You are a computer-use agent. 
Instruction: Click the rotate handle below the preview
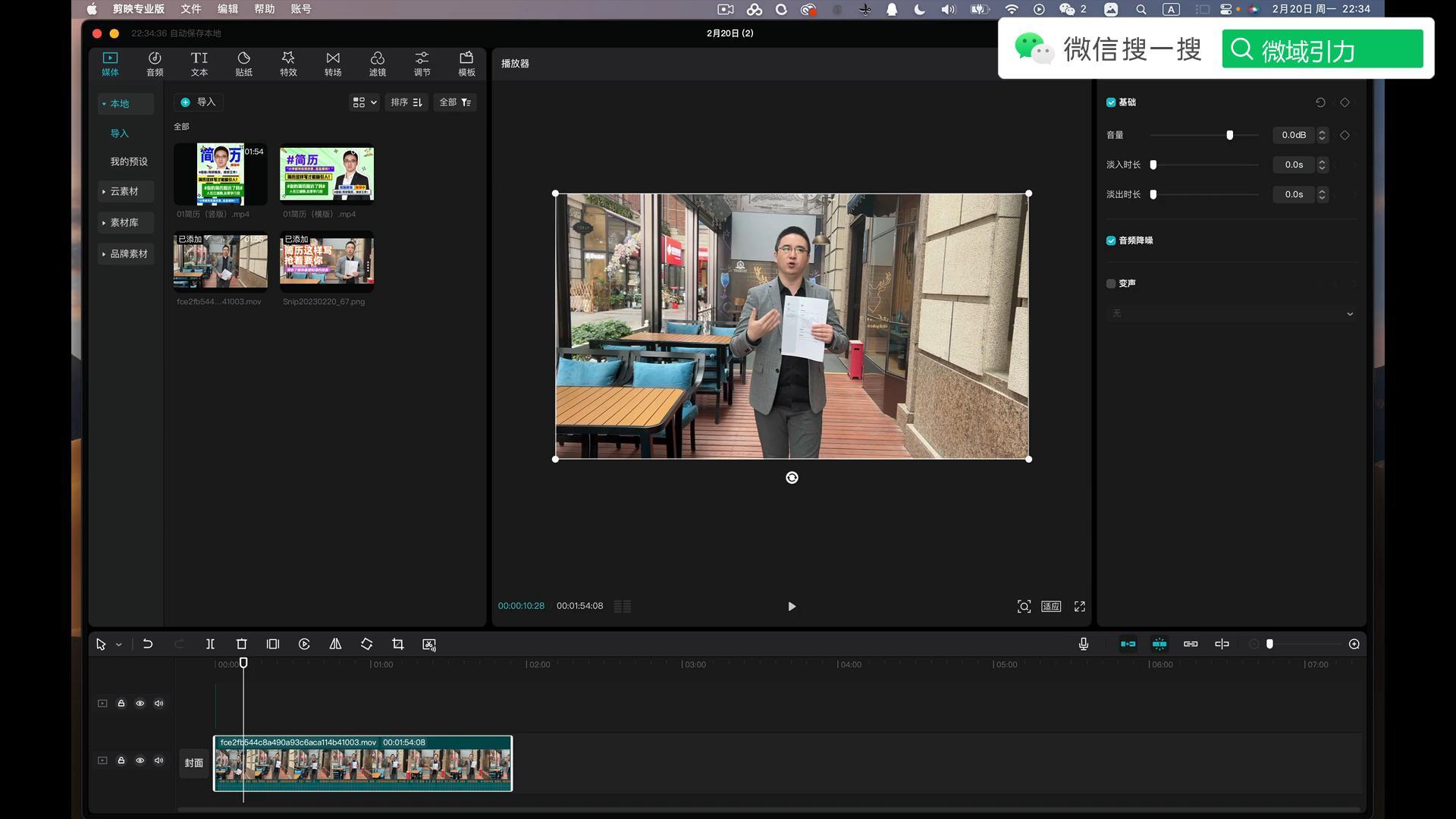[792, 478]
